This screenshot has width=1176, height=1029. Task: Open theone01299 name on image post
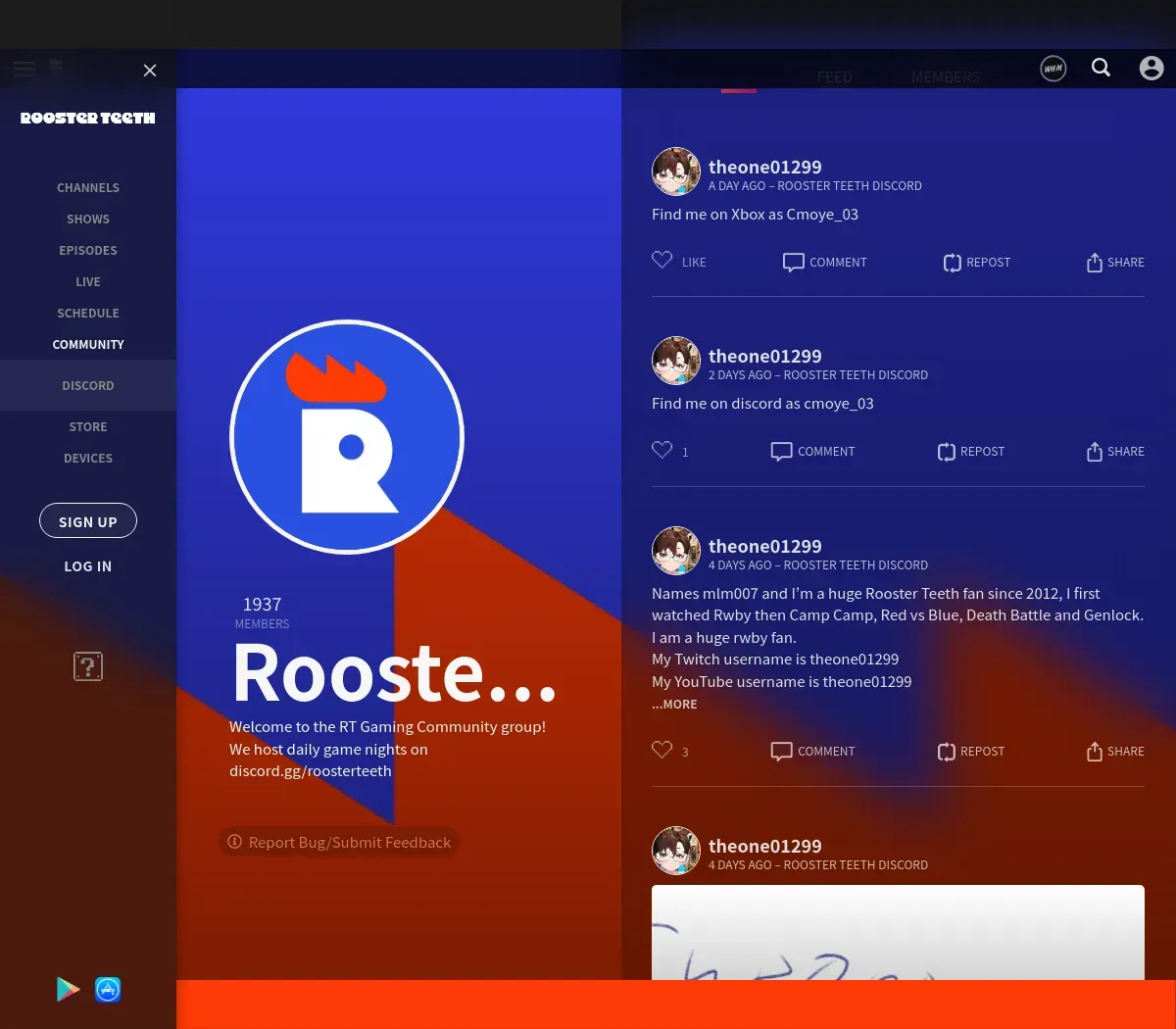765,846
